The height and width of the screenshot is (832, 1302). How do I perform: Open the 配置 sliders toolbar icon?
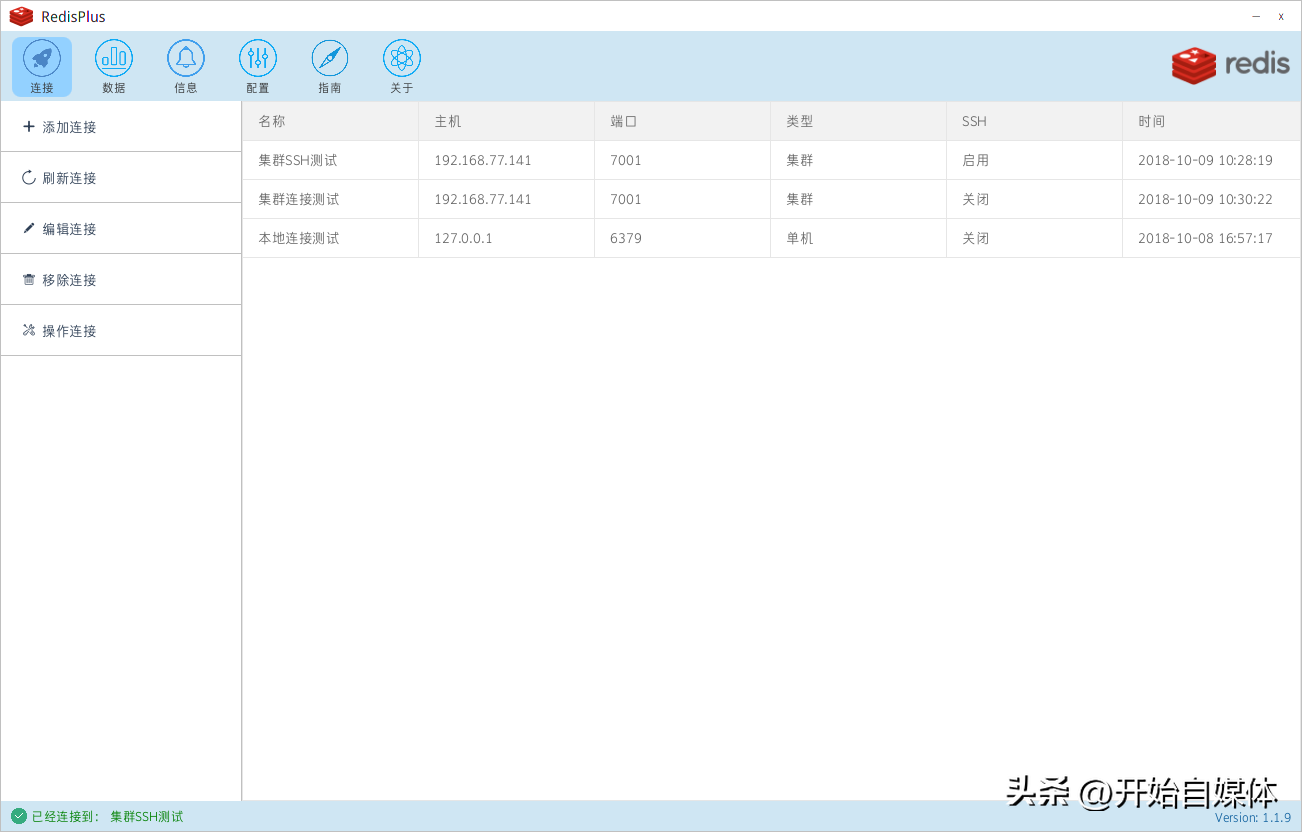[x=258, y=67]
